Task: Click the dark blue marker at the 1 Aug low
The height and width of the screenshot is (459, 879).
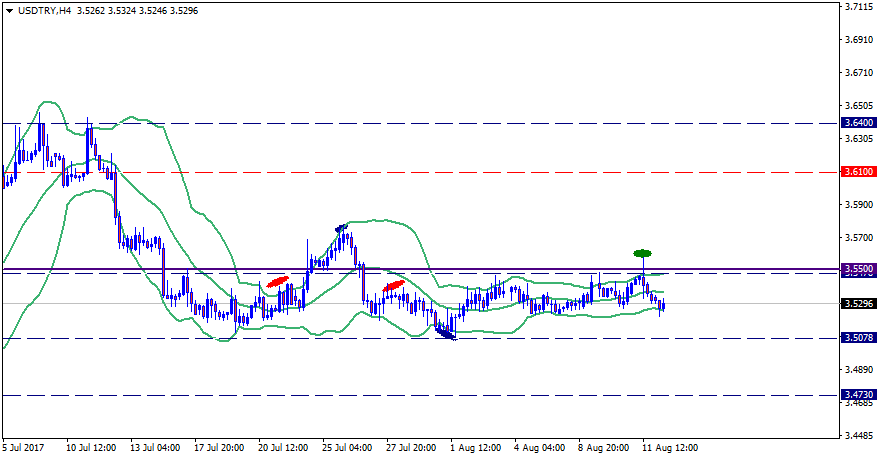Action: tap(446, 335)
